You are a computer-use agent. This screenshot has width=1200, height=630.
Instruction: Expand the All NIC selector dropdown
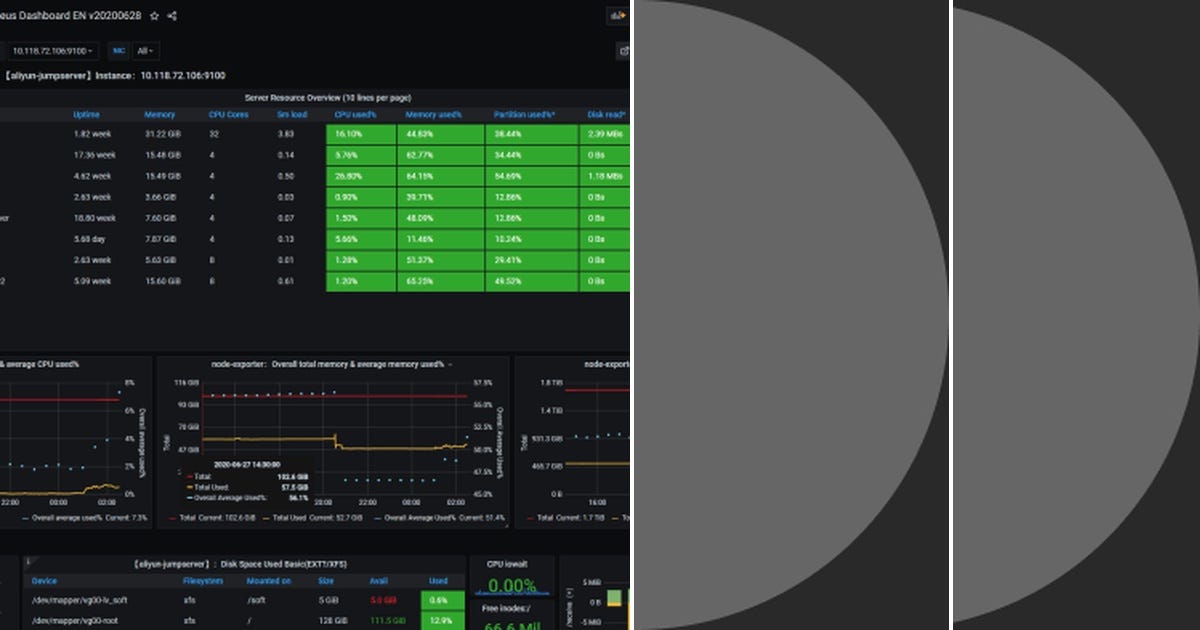(x=144, y=51)
